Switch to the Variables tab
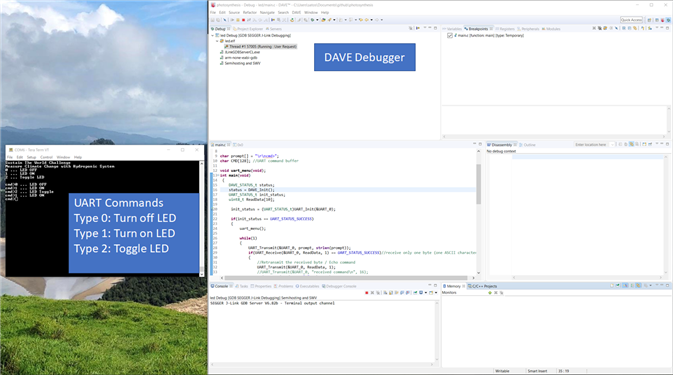Viewport: 673px width, 375px height. [452, 29]
